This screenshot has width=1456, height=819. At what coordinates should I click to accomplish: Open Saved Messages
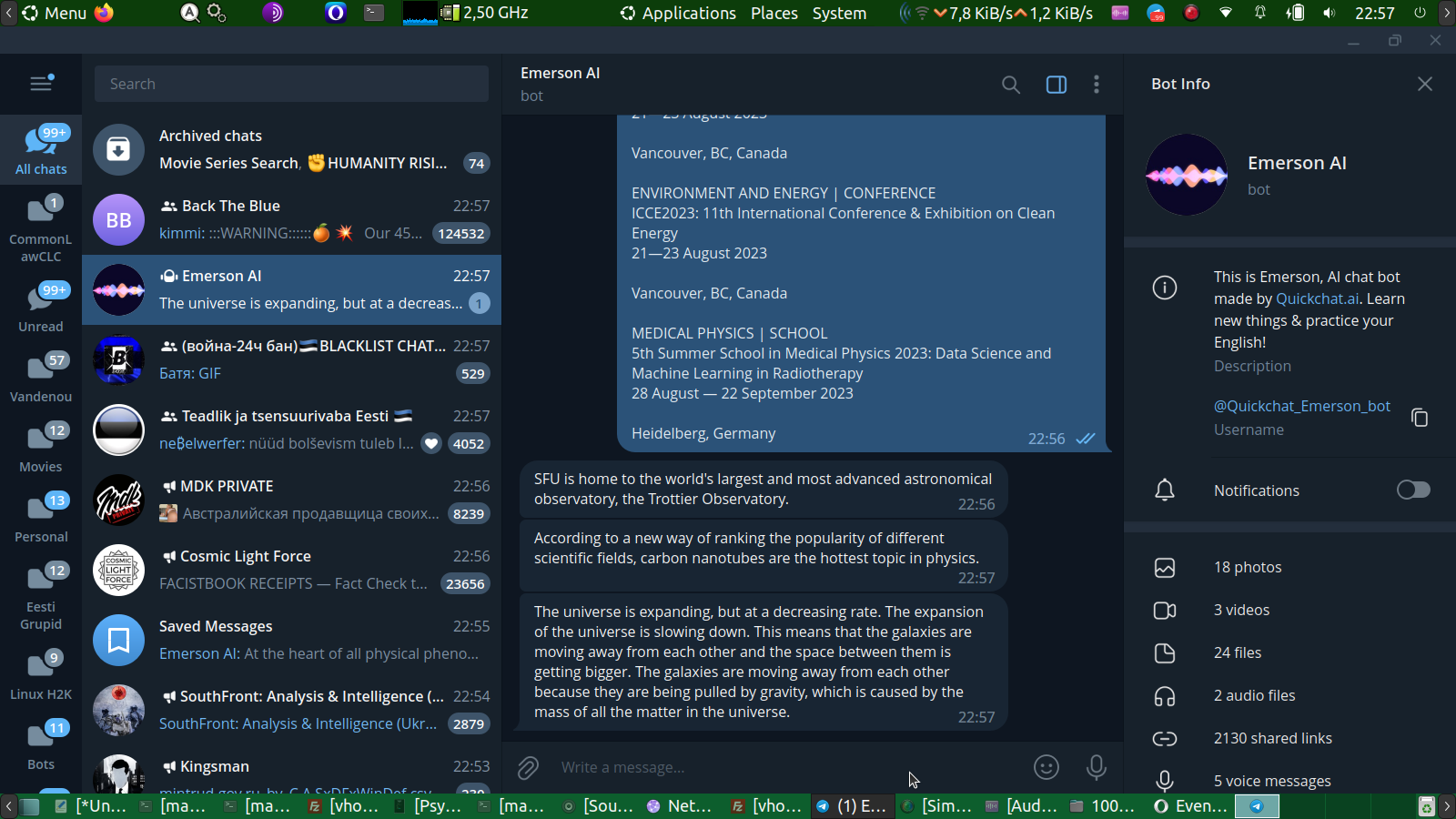[291, 640]
